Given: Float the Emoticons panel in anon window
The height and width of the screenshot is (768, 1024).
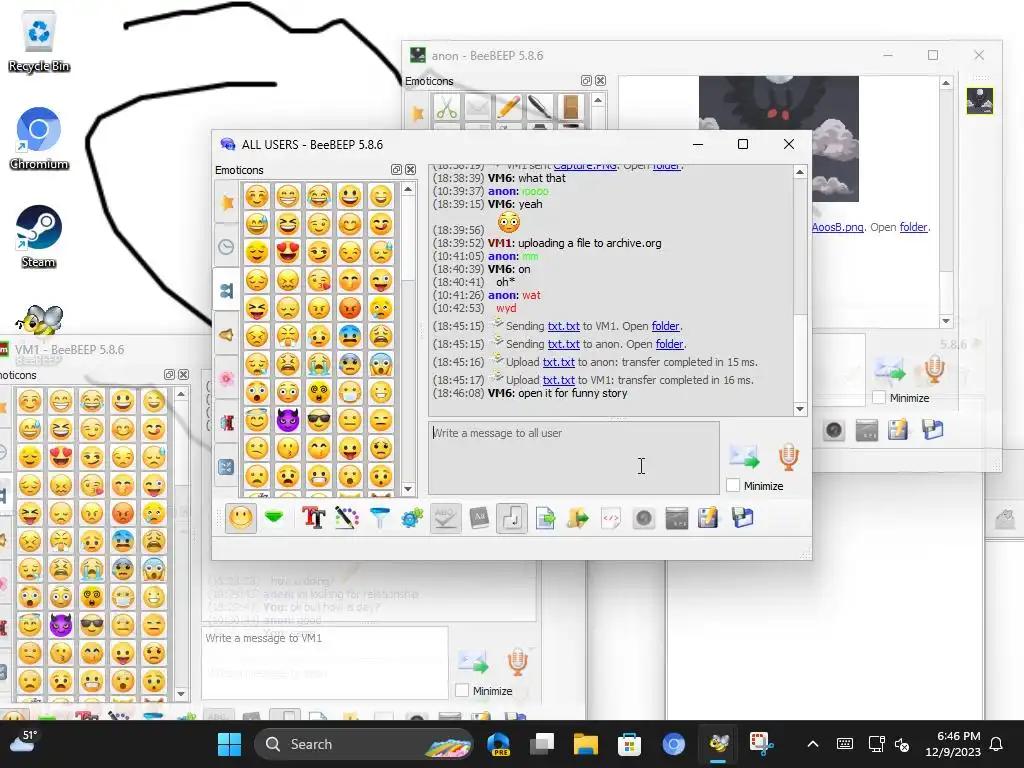Looking at the screenshot, I should tap(586, 81).
